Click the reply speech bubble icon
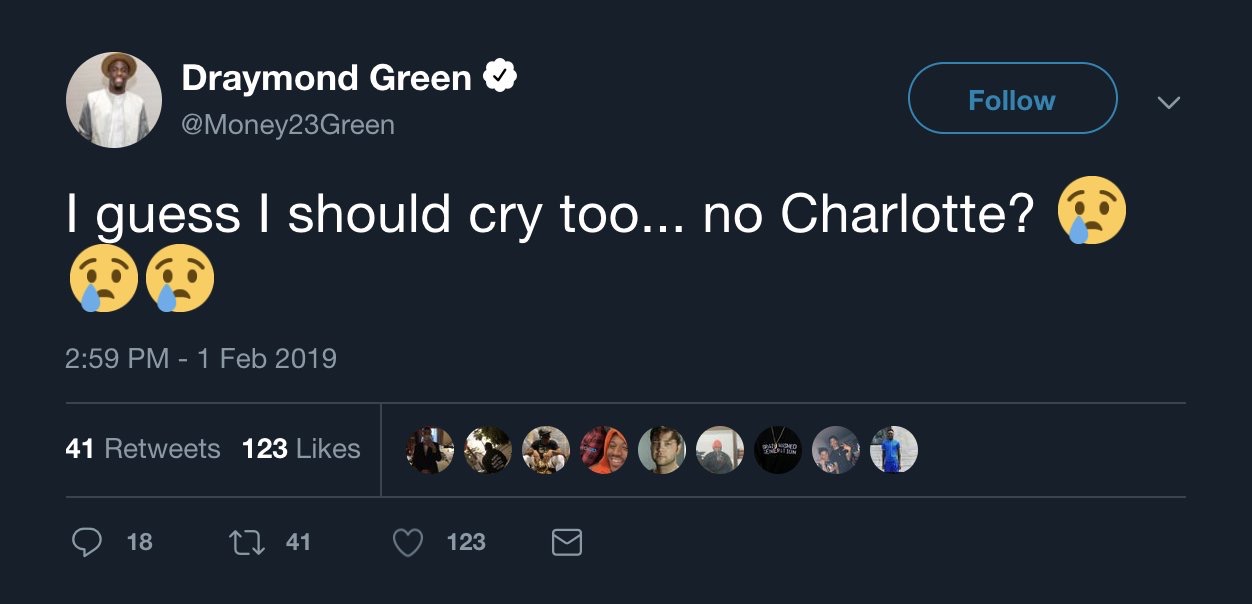This screenshot has height=604, width=1252. tap(88, 542)
